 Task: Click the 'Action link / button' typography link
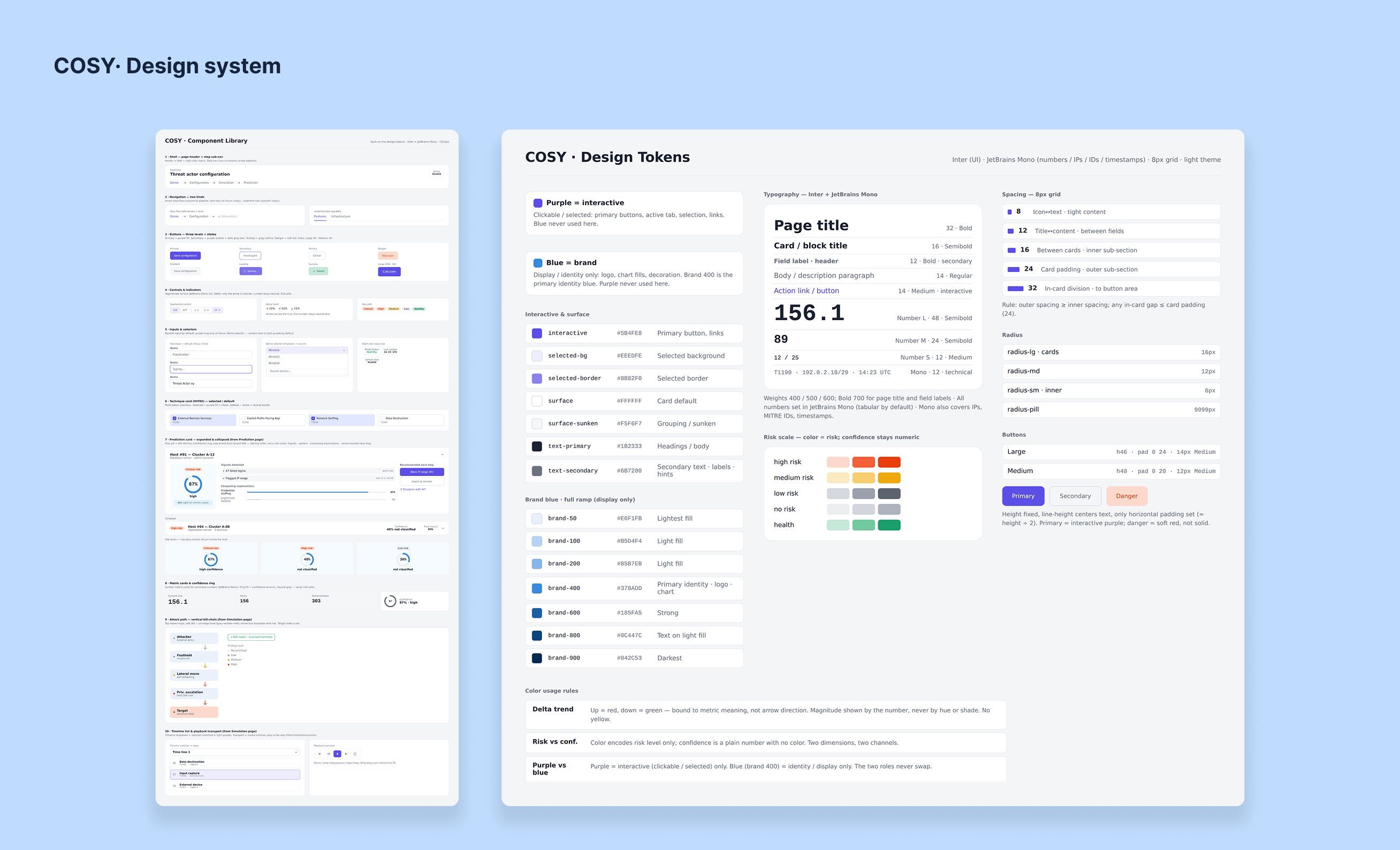(x=806, y=290)
